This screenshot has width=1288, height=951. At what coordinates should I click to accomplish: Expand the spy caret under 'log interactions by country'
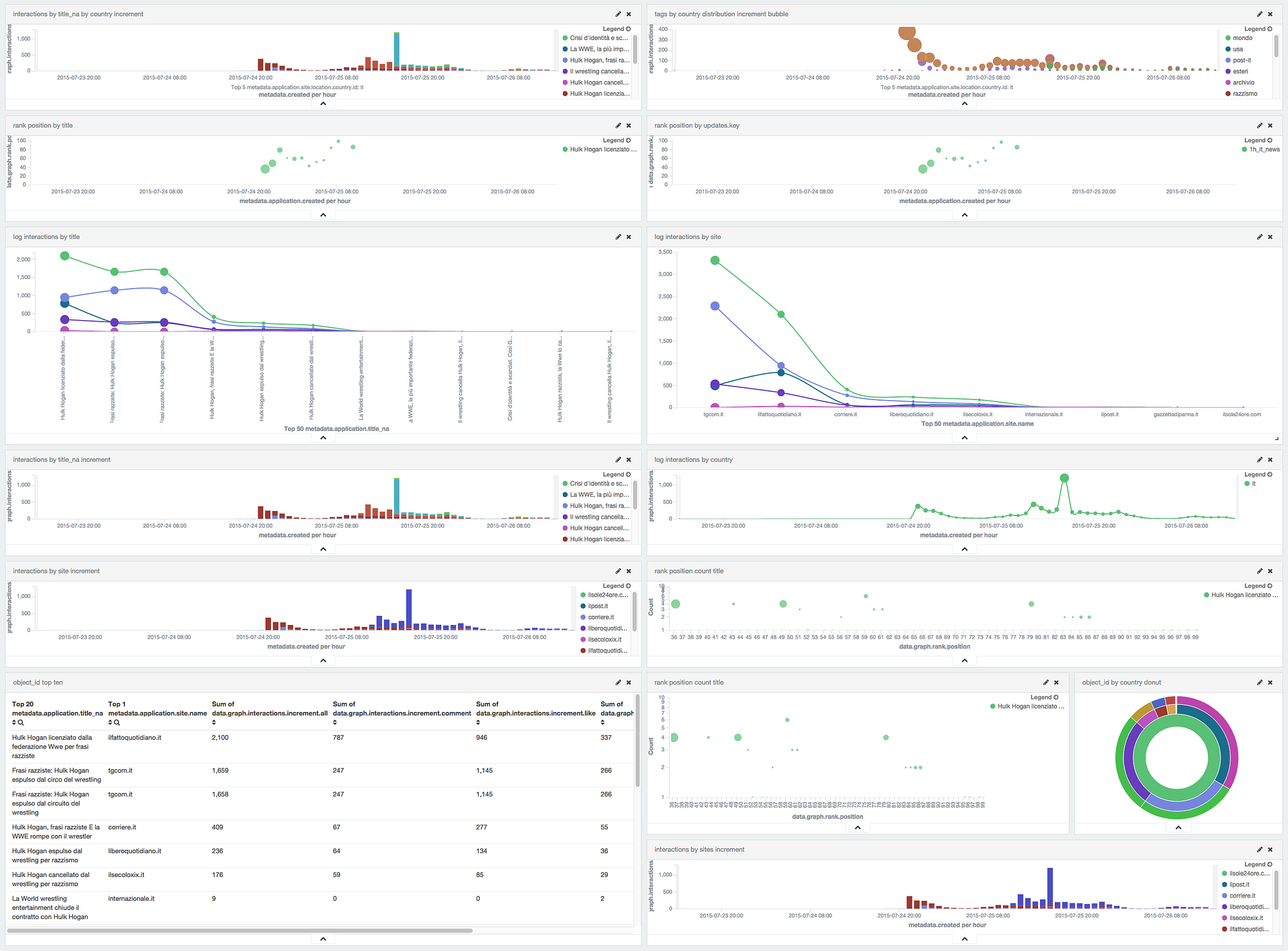click(965, 550)
